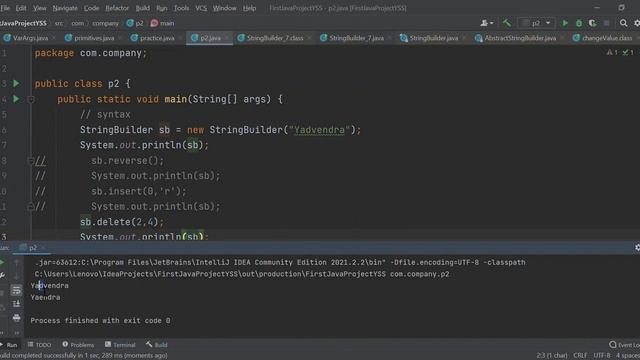This screenshot has width=640, height=360.
Task: Click the company breadcrumb
Action: point(105,23)
